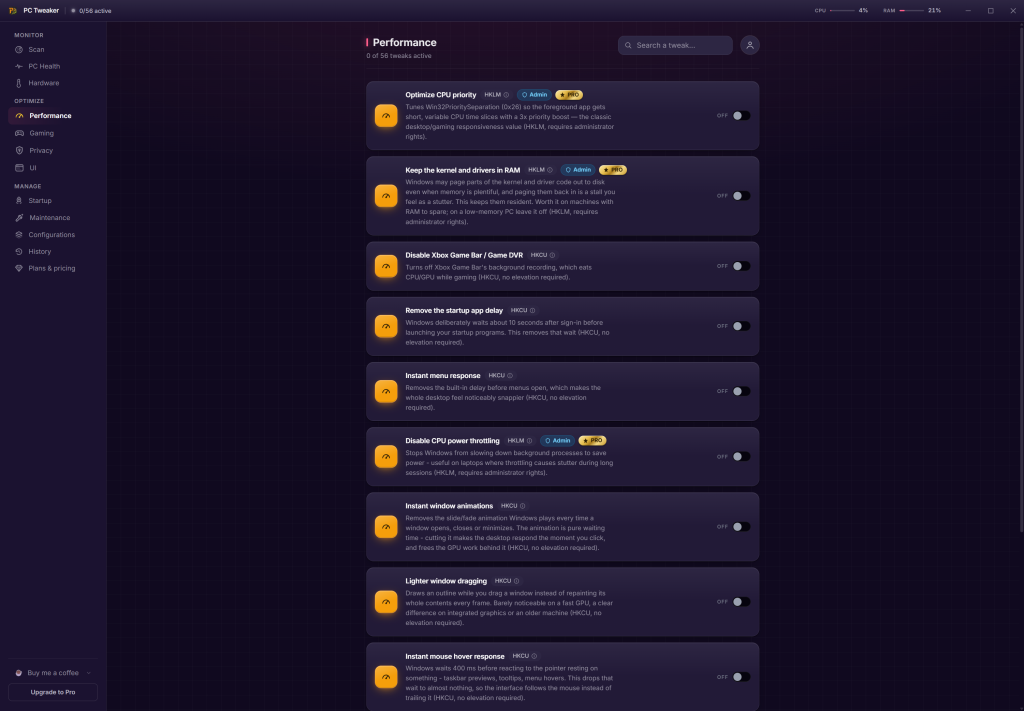This screenshot has height=711, width=1024.
Task: Click the search magnifier icon
Action: point(628,46)
